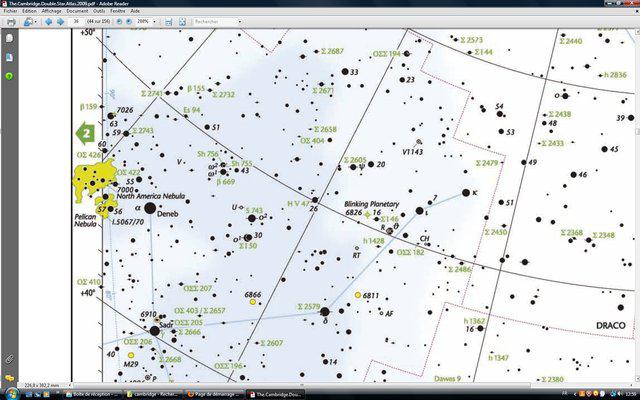Click the yellow 6811 cluster symbol

point(358,295)
